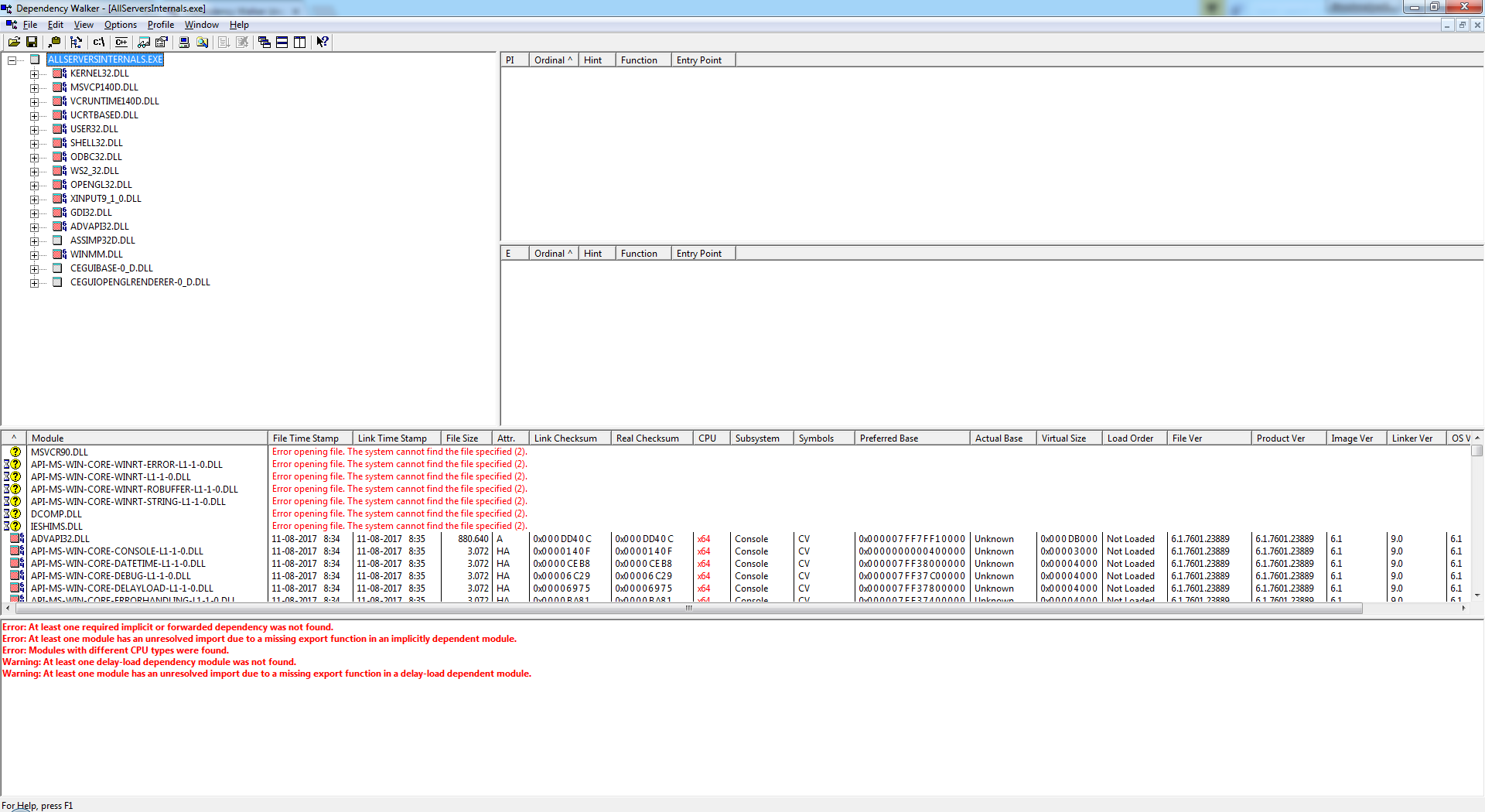Expand the CEGUIBASE-0_D.DLL tree node
The height and width of the screenshot is (812, 1485).
34,269
